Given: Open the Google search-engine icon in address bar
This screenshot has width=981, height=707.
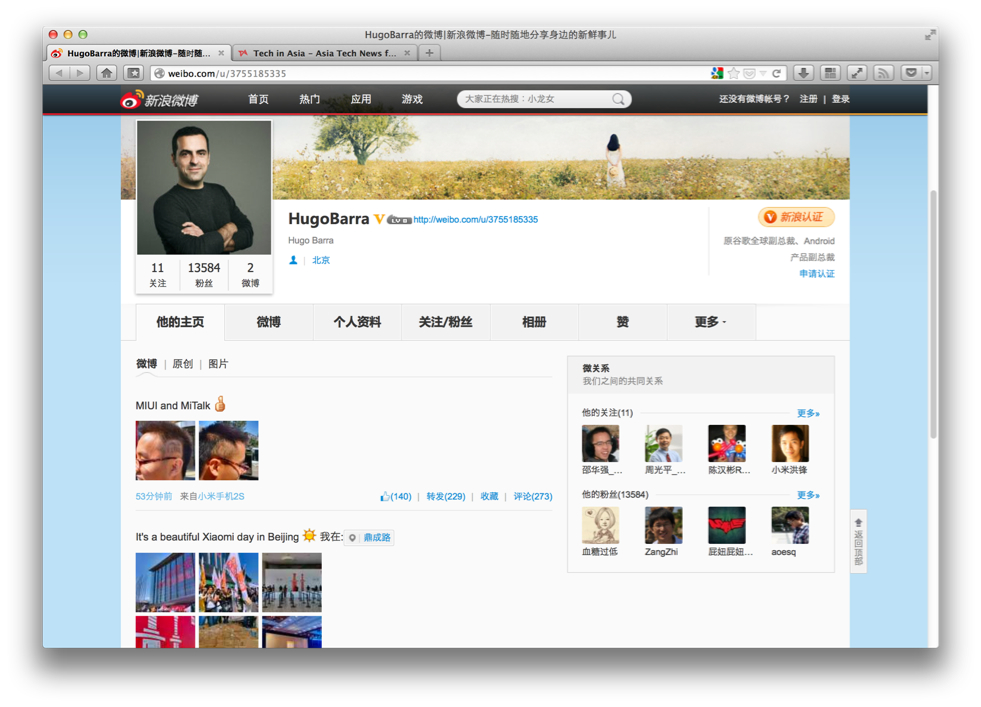Looking at the screenshot, I should click(x=717, y=73).
